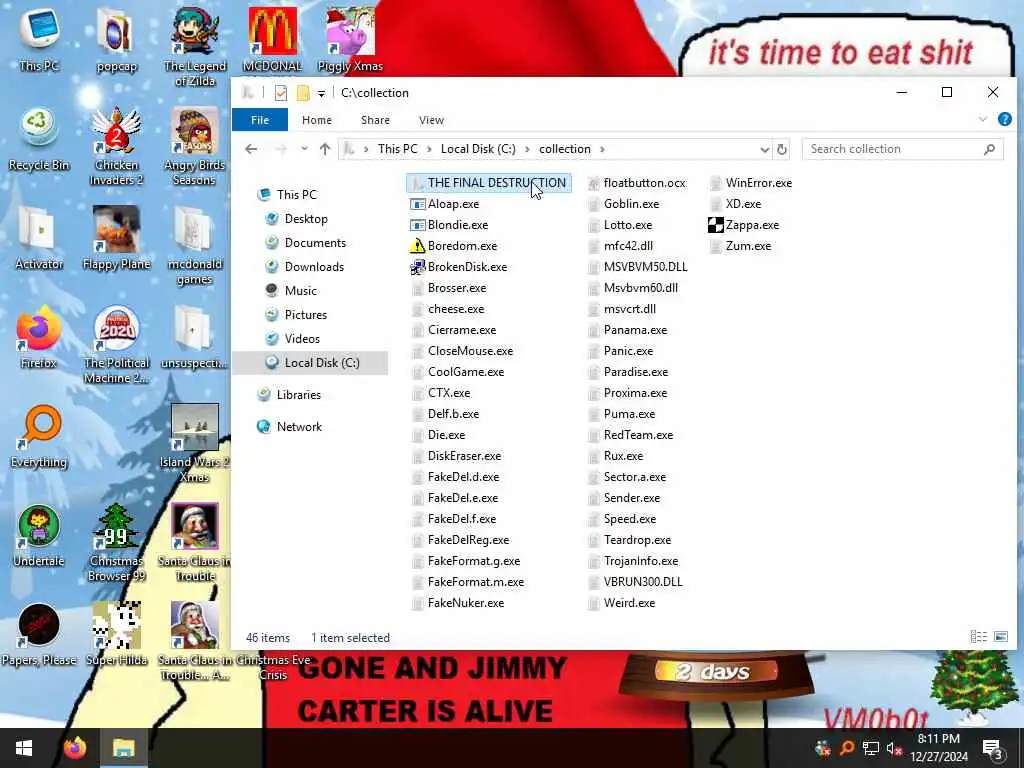Viewport: 1024px width, 768px height.
Task: Expand the ribbon with the chevron
Action: (983, 120)
